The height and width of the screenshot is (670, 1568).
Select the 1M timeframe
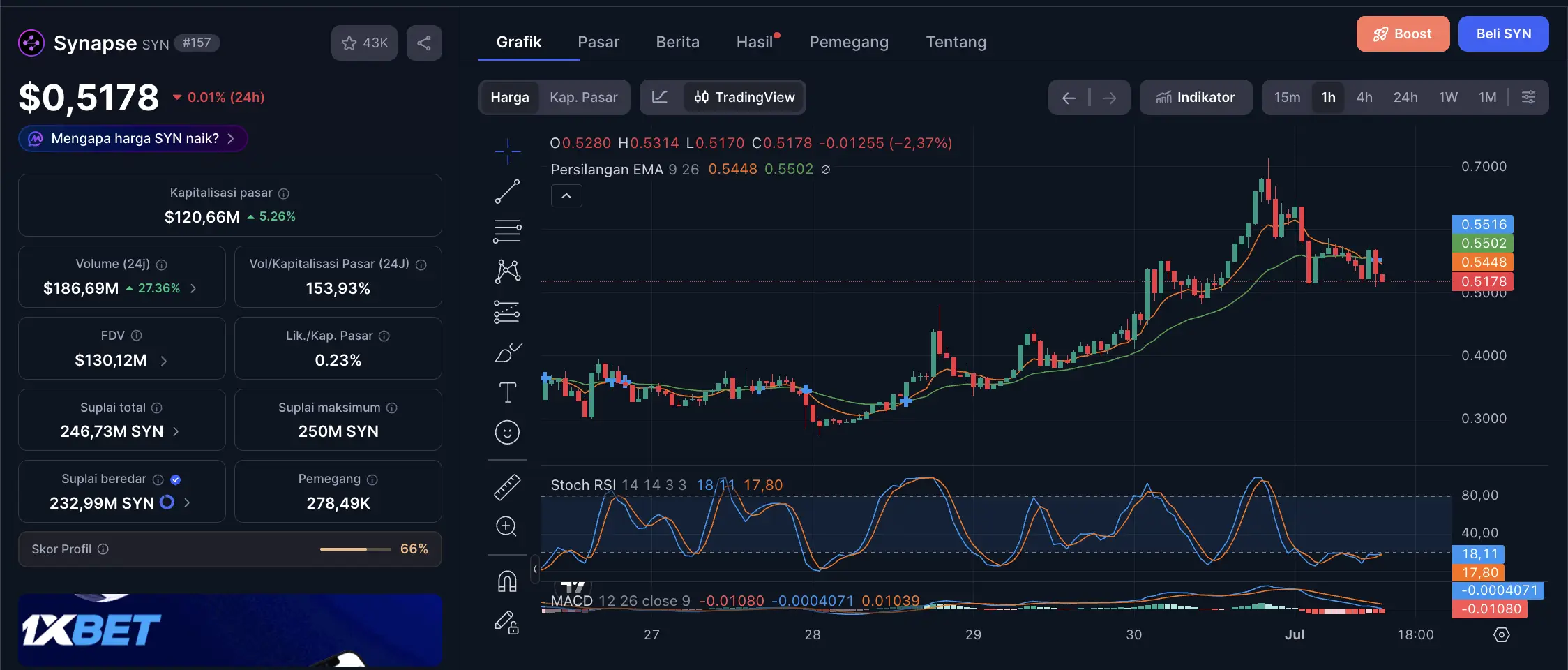click(x=1488, y=97)
